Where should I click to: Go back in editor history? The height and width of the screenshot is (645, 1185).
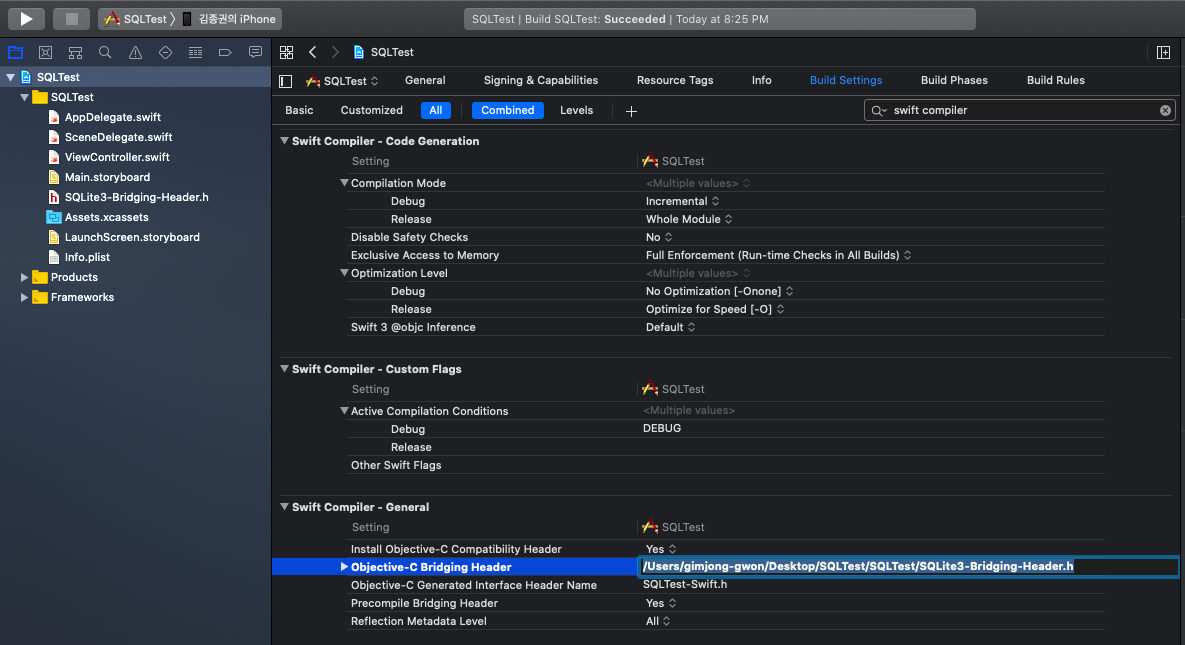312,52
